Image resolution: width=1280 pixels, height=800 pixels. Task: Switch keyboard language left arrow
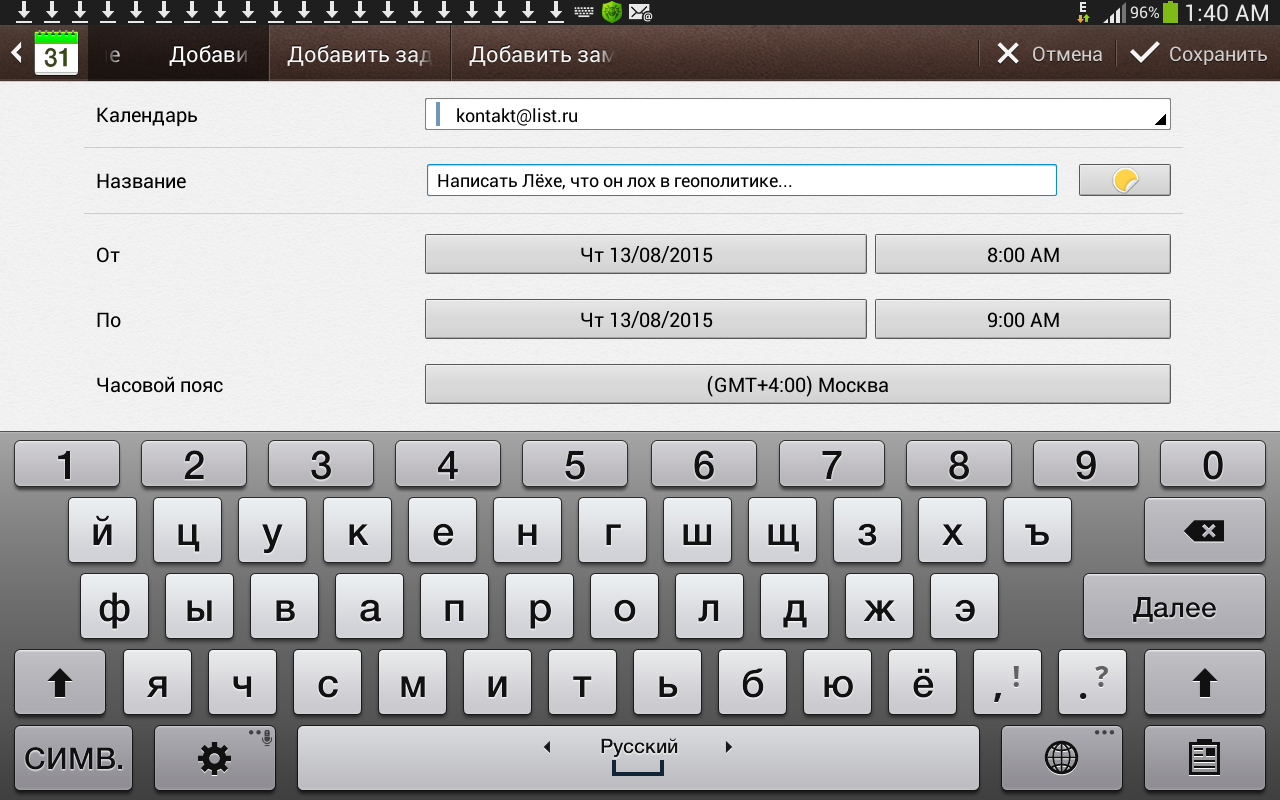point(547,747)
